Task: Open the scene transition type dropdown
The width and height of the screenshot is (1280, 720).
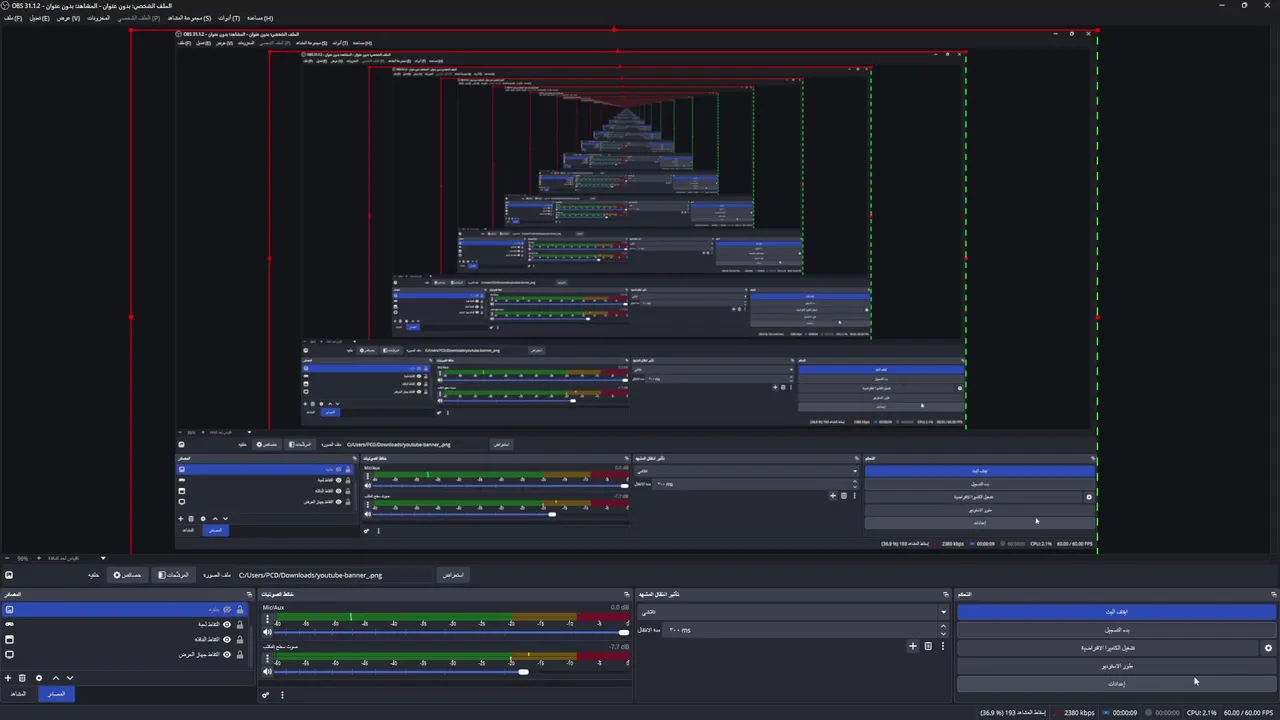Action: pyautogui.click(x=793, y=612)
